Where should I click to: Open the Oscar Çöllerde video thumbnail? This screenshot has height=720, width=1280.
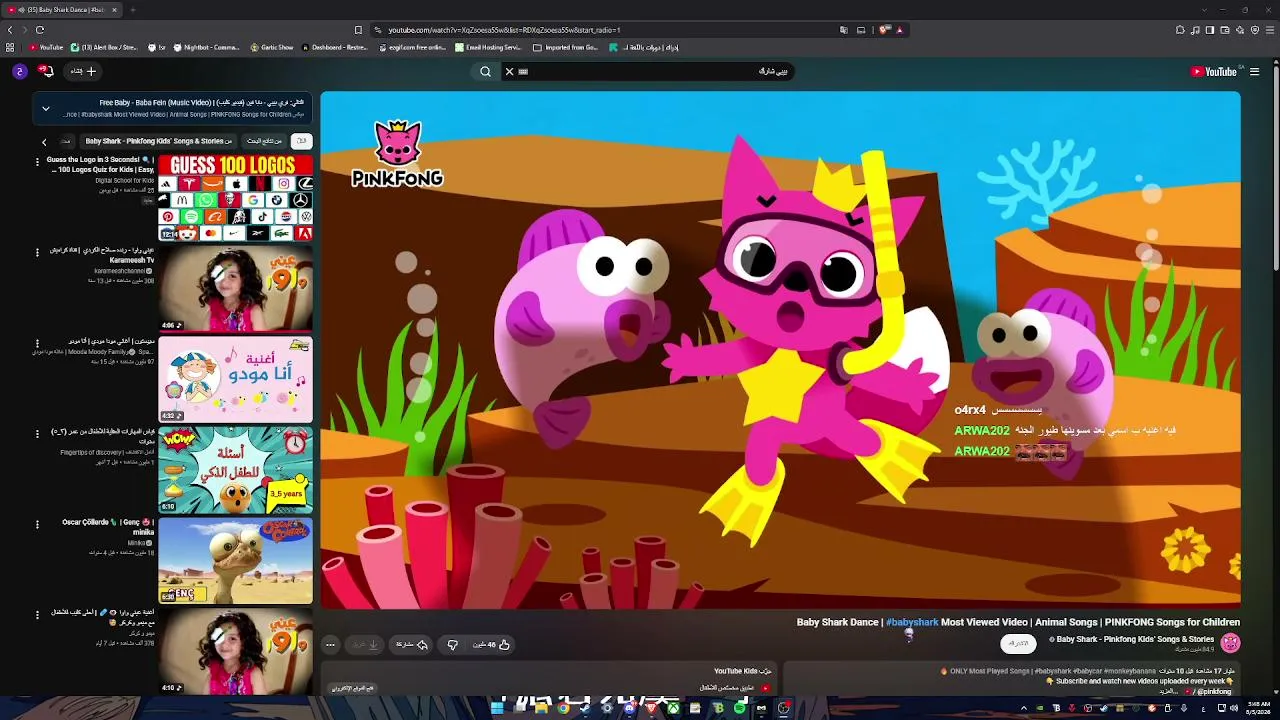pos(235,561)
